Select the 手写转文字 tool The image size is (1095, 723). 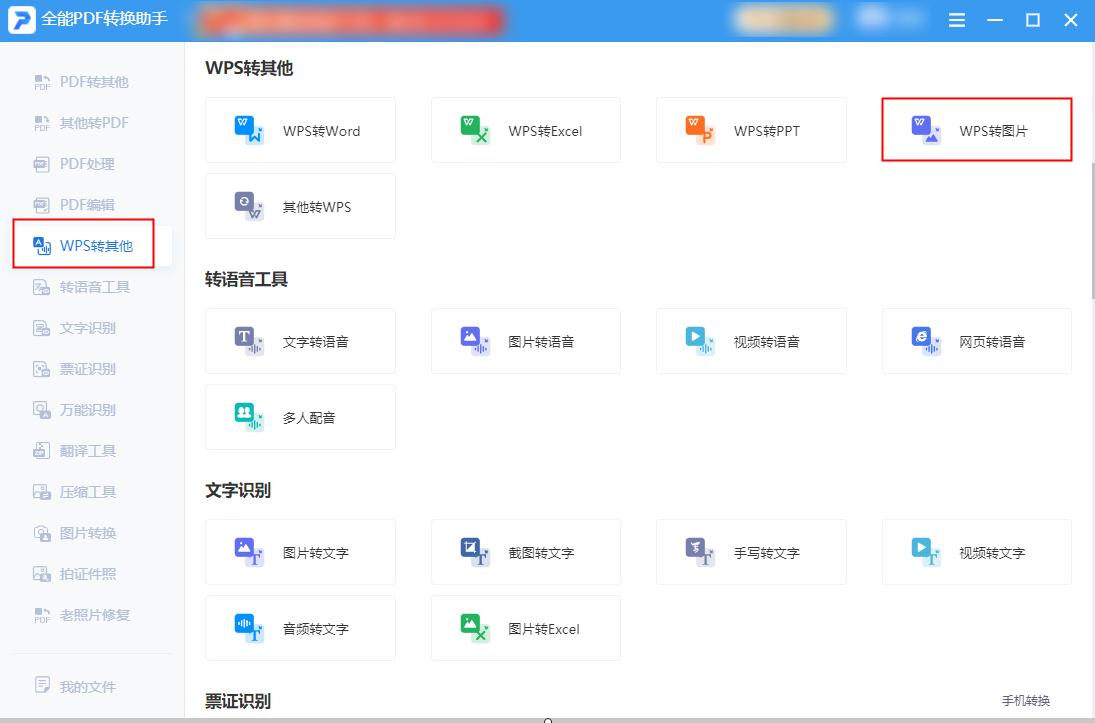[751, 551]
